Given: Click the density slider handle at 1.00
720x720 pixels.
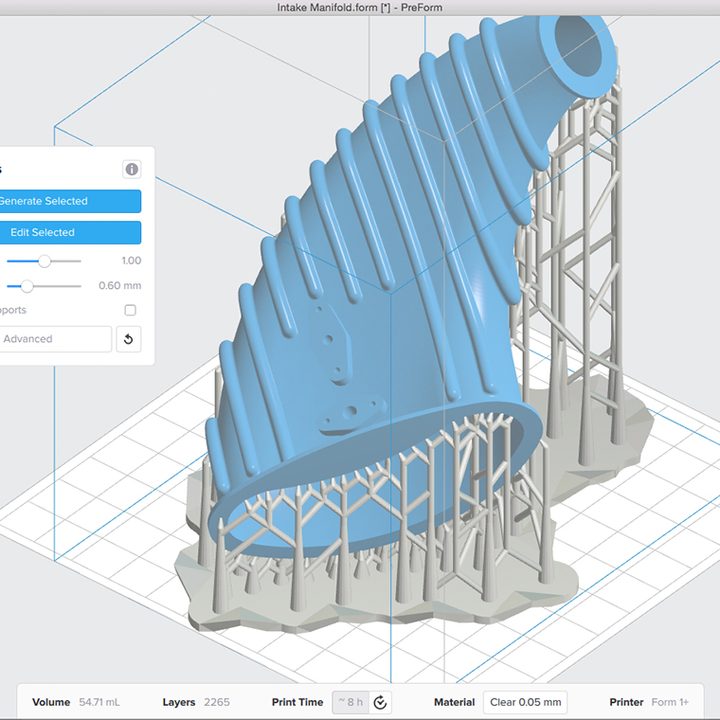Looking at the screenshot, I should [x=45, y=261].
